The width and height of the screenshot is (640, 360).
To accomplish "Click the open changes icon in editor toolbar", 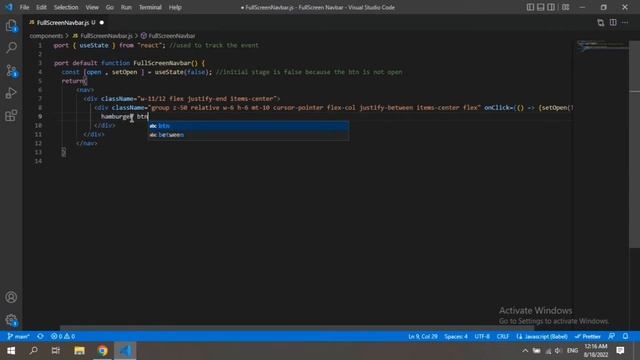I will point(600,23).
